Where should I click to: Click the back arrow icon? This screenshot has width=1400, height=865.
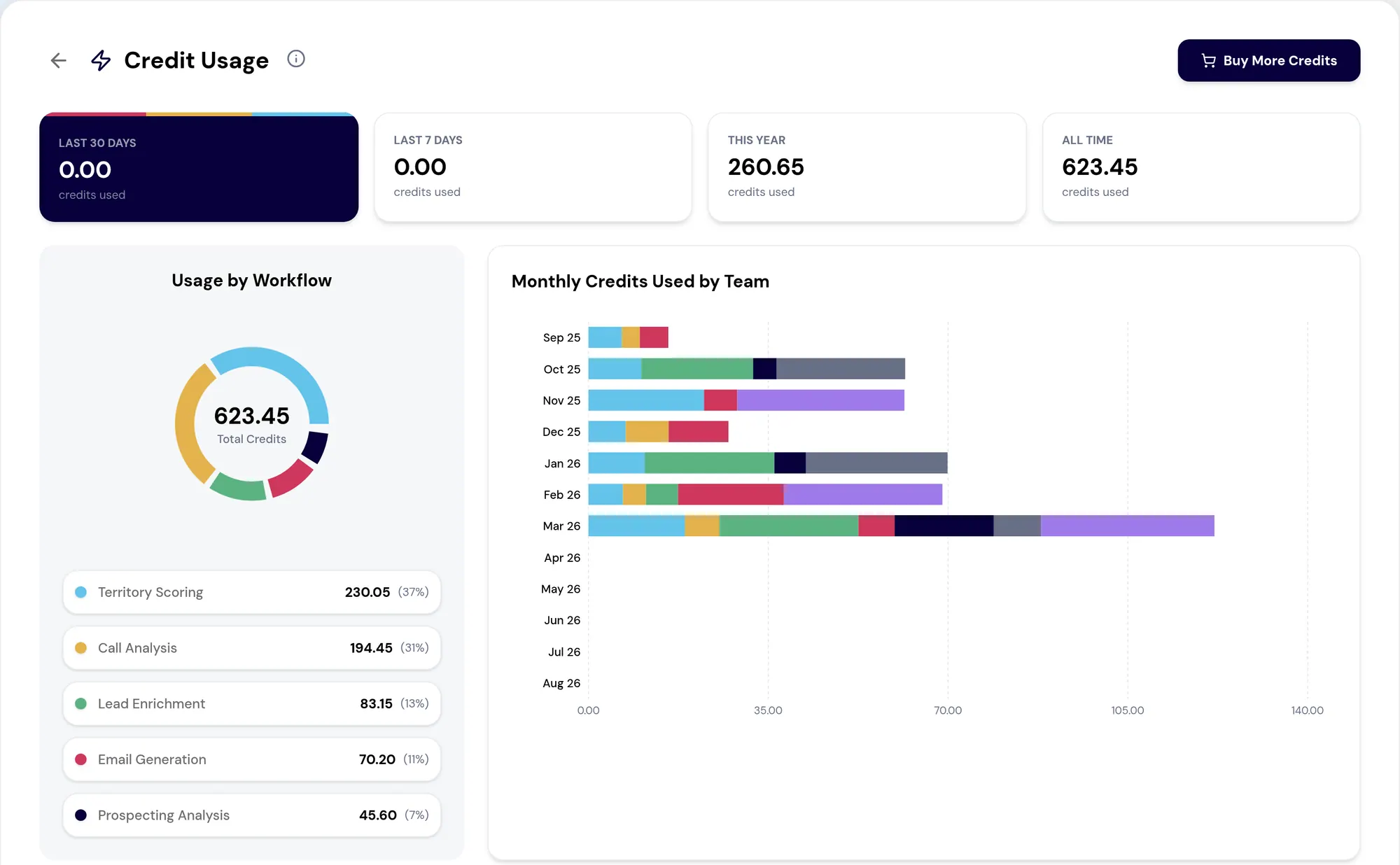pos(59,60)
